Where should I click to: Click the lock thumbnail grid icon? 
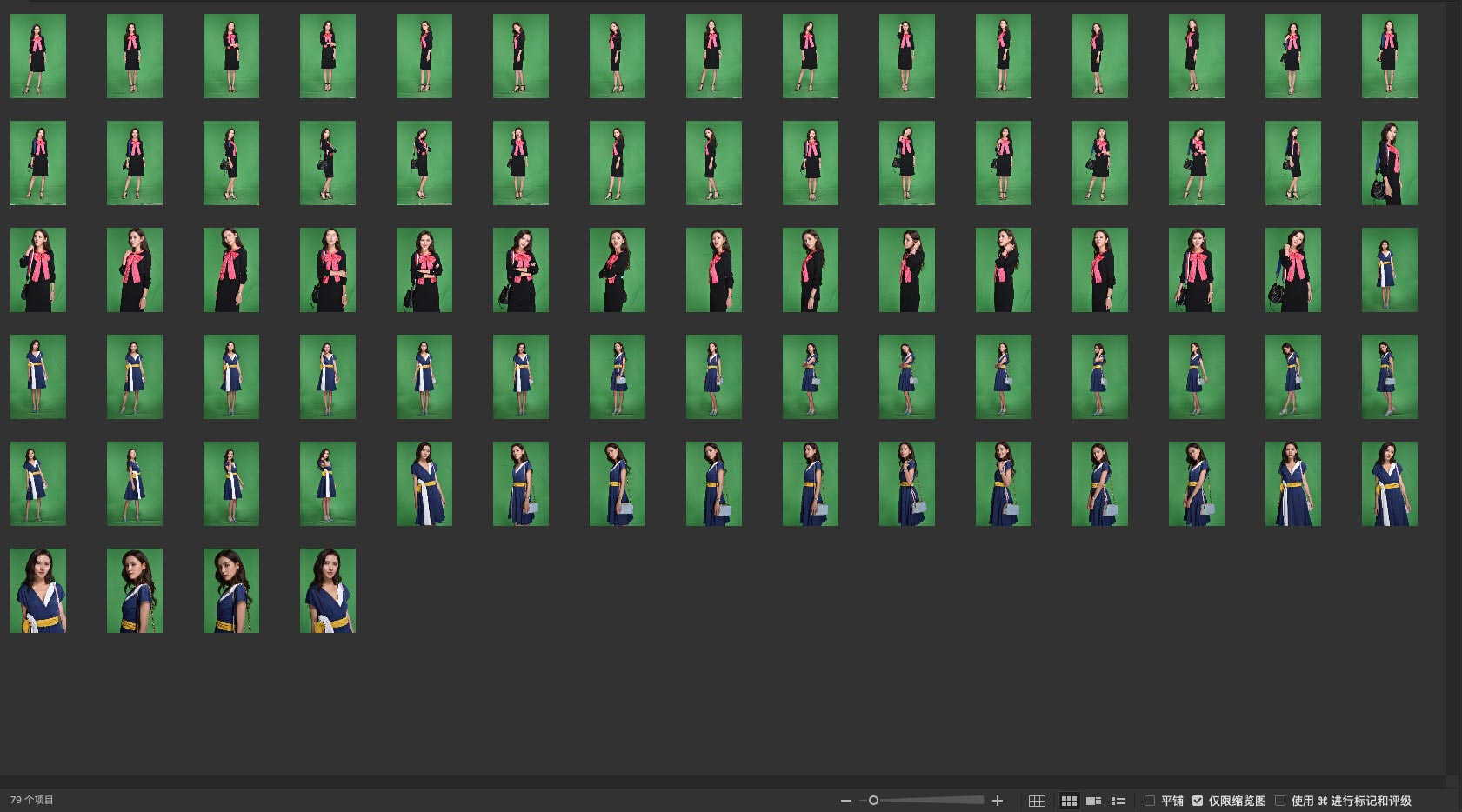1037,801
